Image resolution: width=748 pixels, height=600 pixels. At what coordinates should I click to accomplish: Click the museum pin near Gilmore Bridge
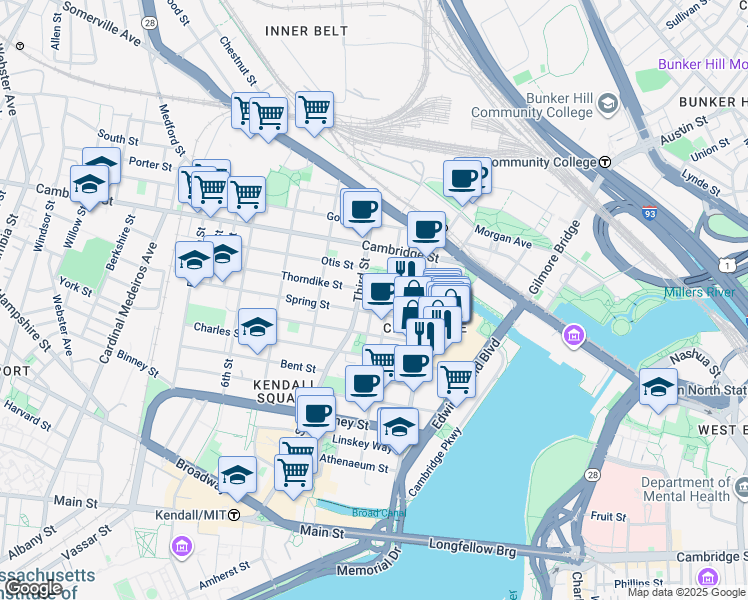tap(573, 335)
